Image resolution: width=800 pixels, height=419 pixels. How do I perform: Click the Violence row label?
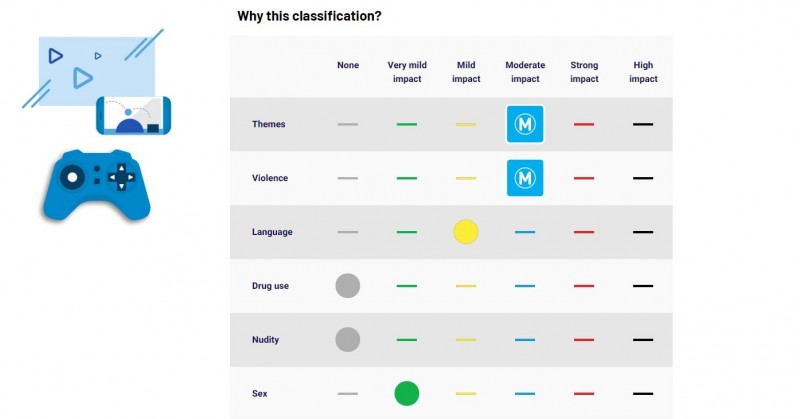[x=270, y=178]
